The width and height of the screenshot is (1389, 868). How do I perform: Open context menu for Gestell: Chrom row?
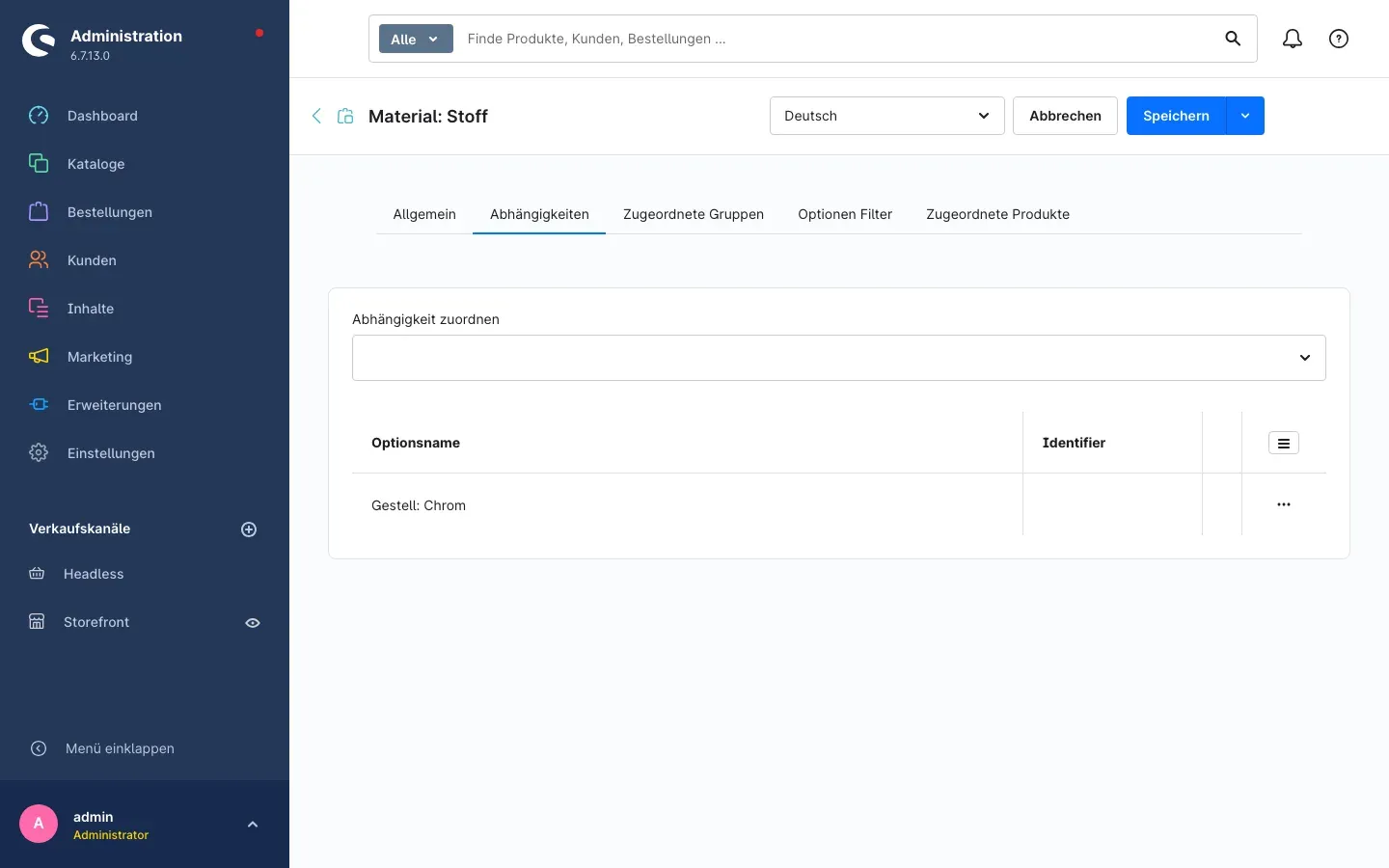pyautogui.click(x=1284, y=504)
